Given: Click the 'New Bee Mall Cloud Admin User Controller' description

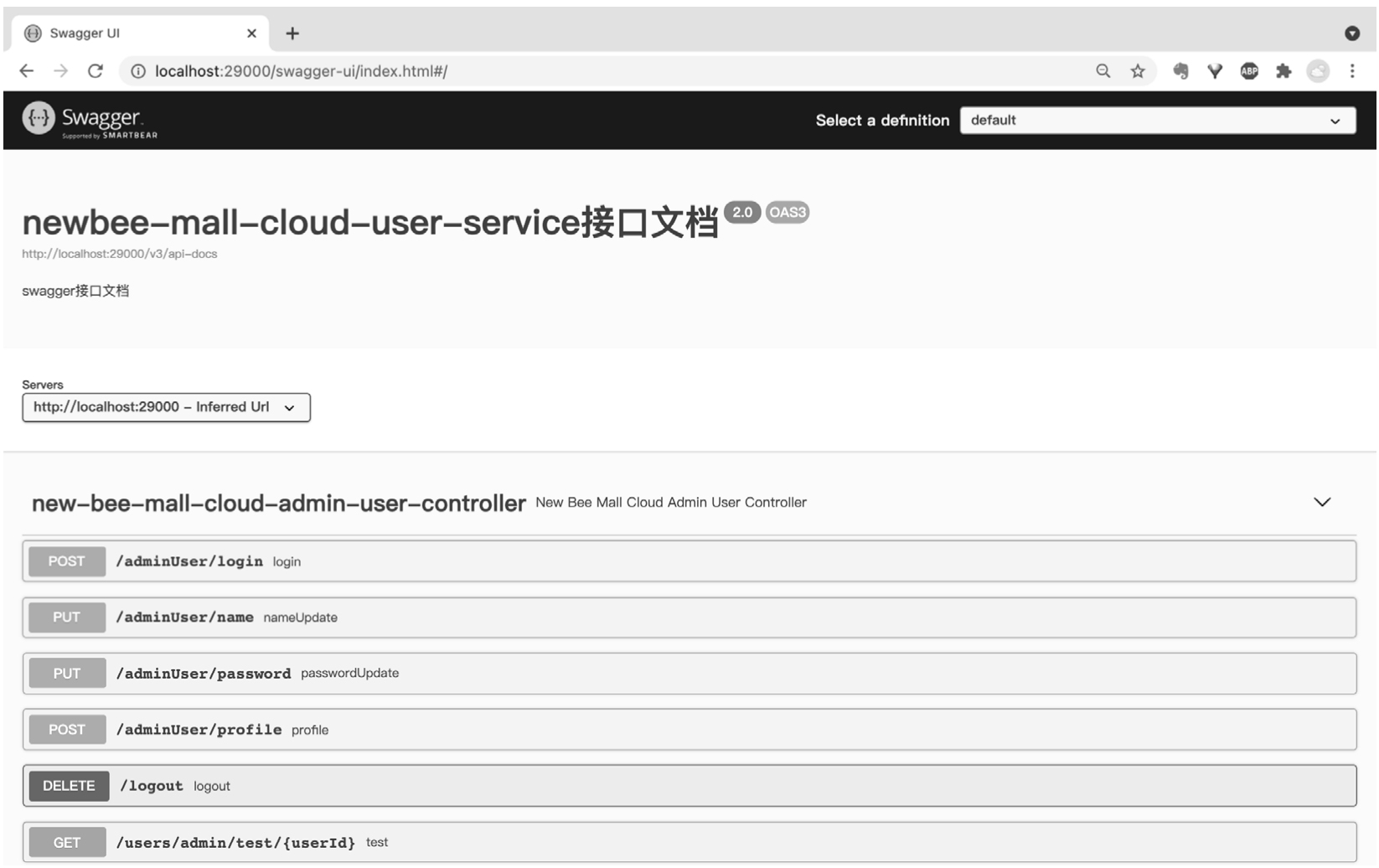Looking at the screenshot, I should pyautogui.click(x=671, y=502).
